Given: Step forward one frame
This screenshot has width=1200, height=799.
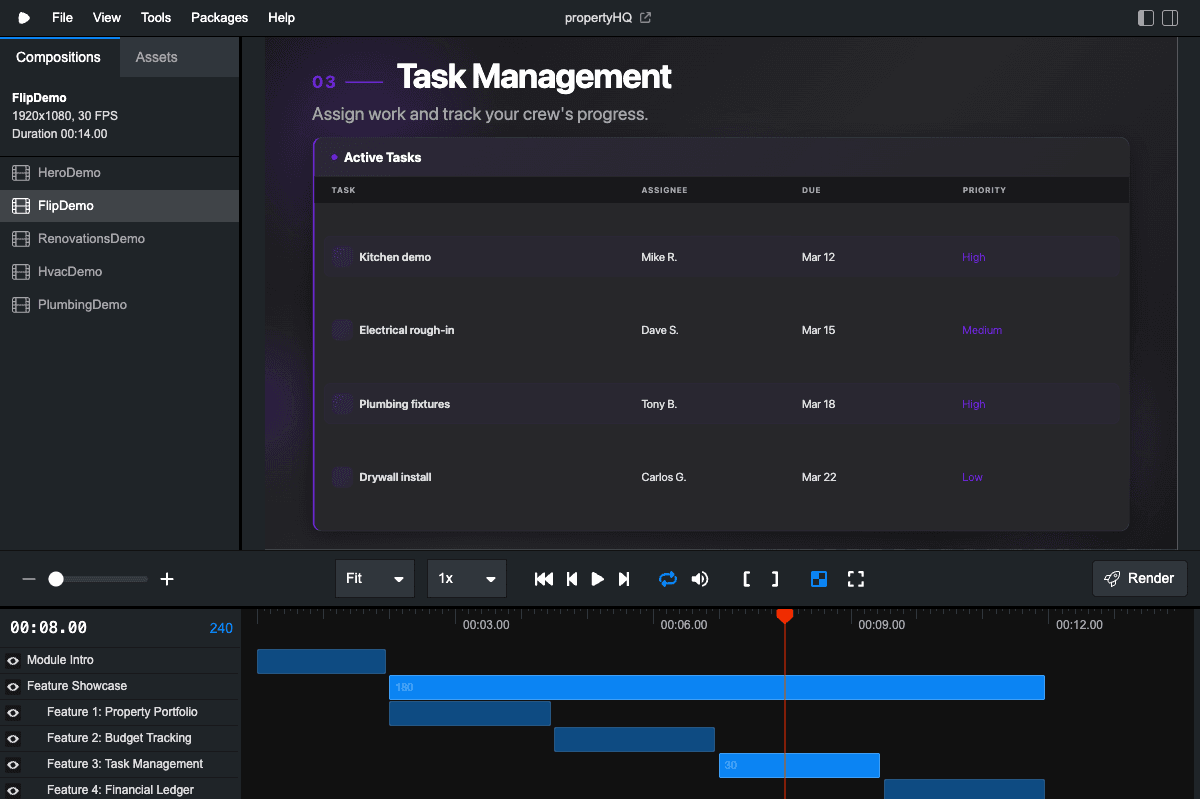Looking at the screenshot, I should pos(624,579).
